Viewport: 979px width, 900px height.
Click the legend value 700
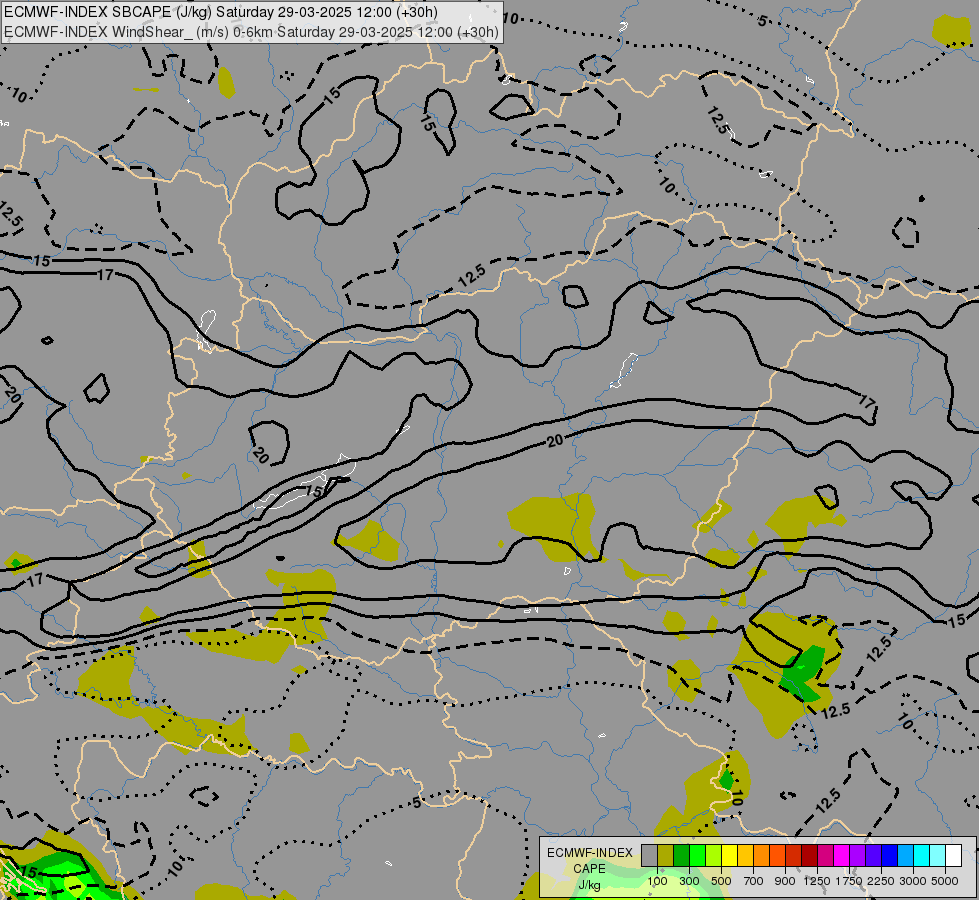pos(754,881)
